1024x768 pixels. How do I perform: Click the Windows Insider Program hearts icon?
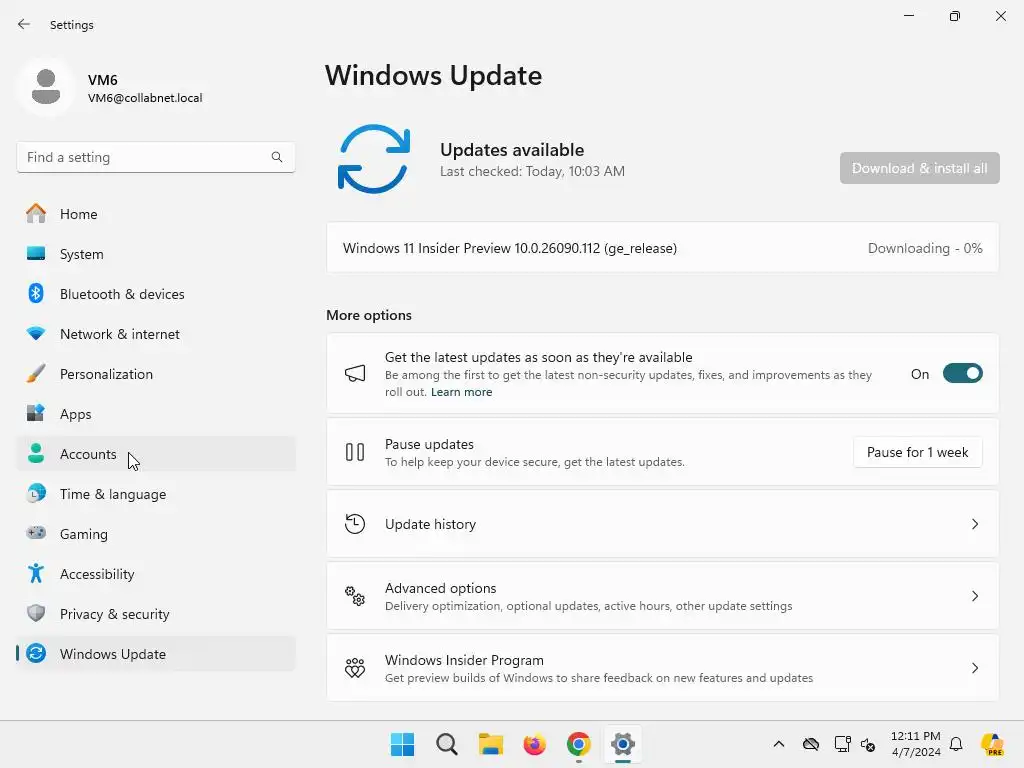click(355, 667)
